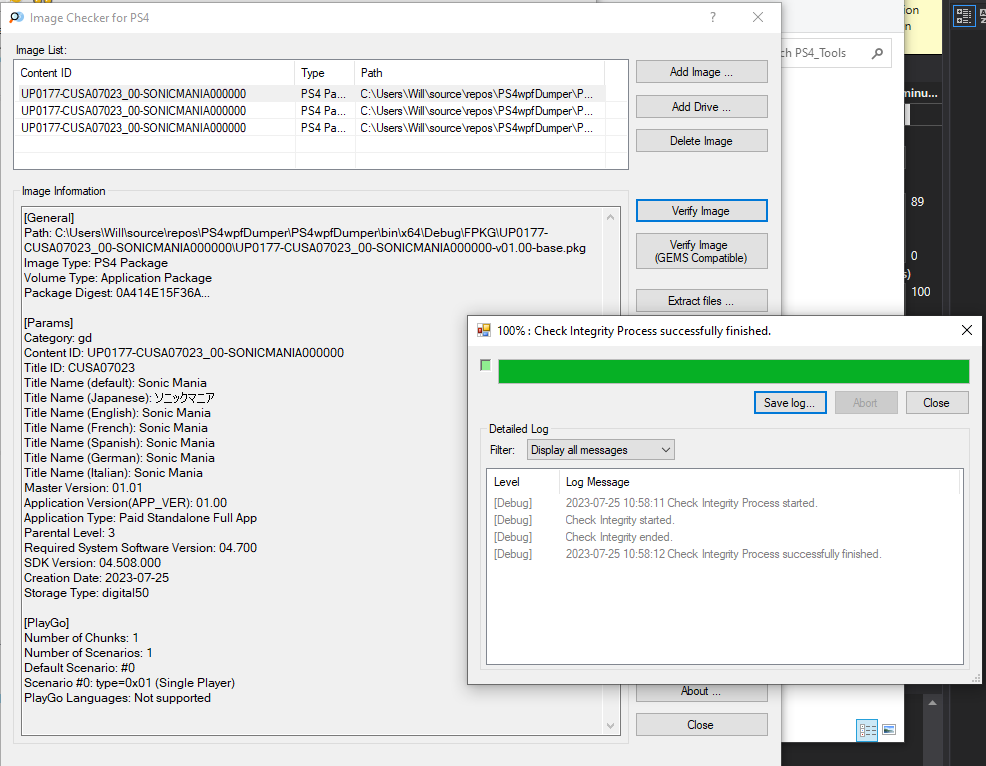Open the Filter dropdown Display all messages
This screenshot has height=766, width=986.
point(601,450)
